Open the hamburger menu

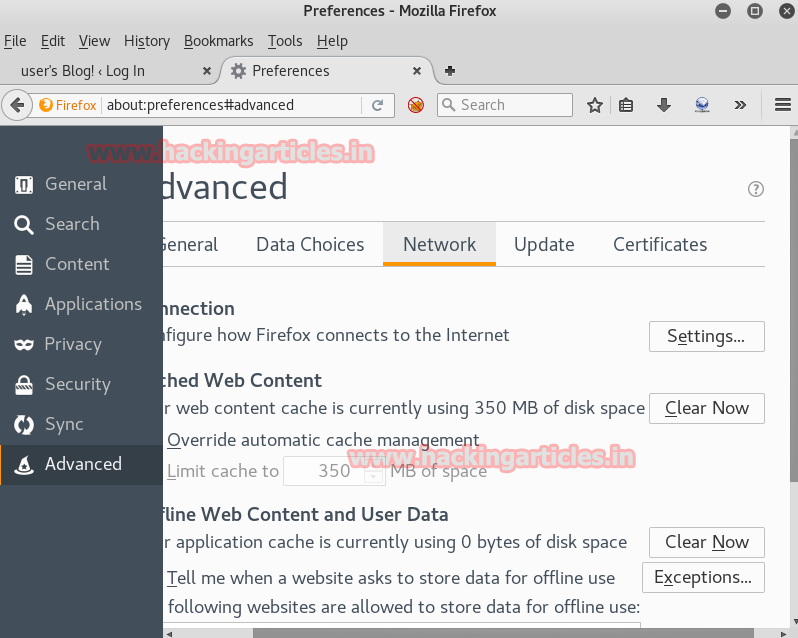783,105
